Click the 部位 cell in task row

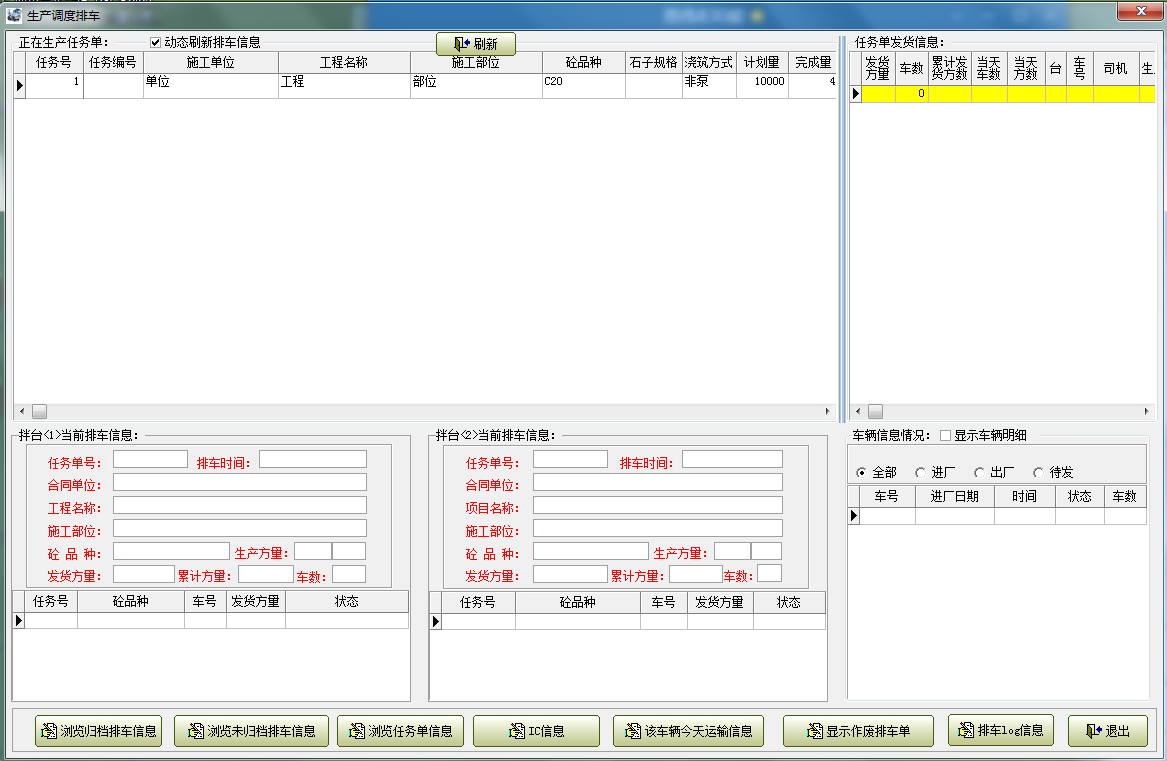click(x=476, y=86)
